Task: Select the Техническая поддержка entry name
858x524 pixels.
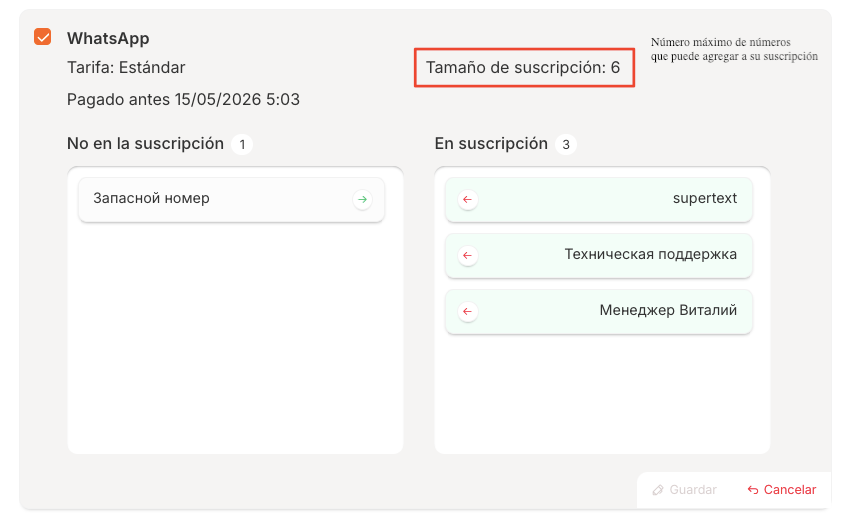Action: click(650, 254)
